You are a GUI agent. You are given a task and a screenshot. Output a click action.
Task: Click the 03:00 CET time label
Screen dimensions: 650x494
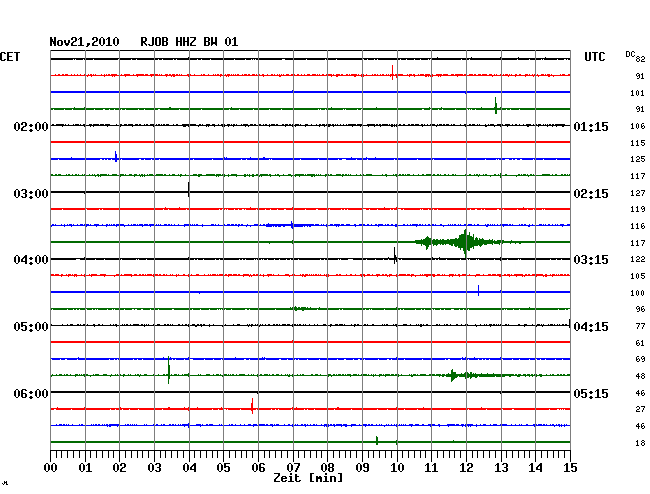(31, 194)
